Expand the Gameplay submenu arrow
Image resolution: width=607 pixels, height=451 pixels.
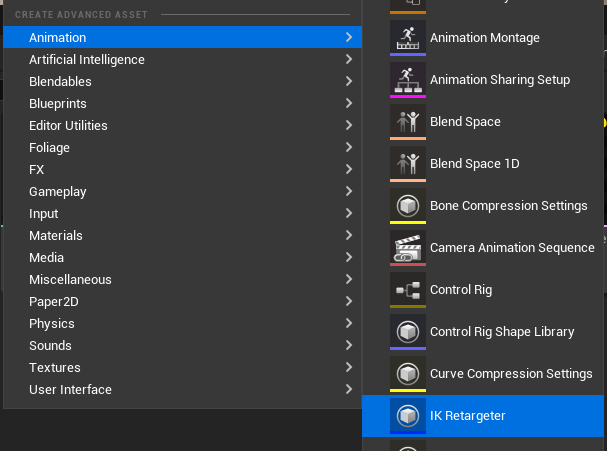(349, 191)
